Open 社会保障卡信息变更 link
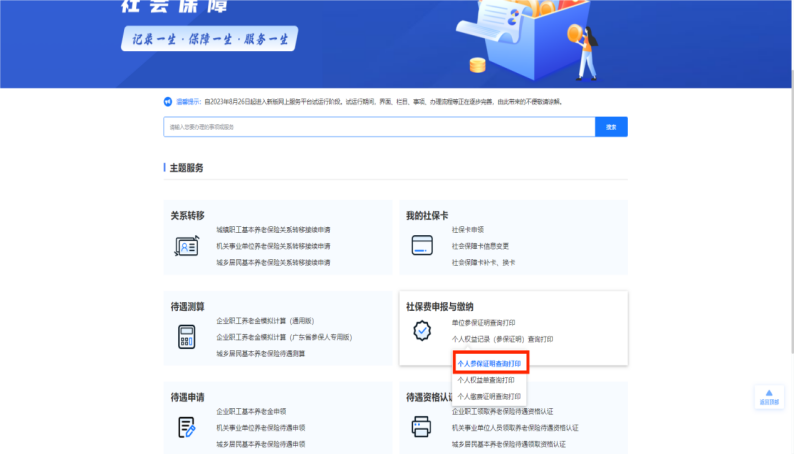Image resolution: width=794 pixels, height=454 pixels. point(480,246)
